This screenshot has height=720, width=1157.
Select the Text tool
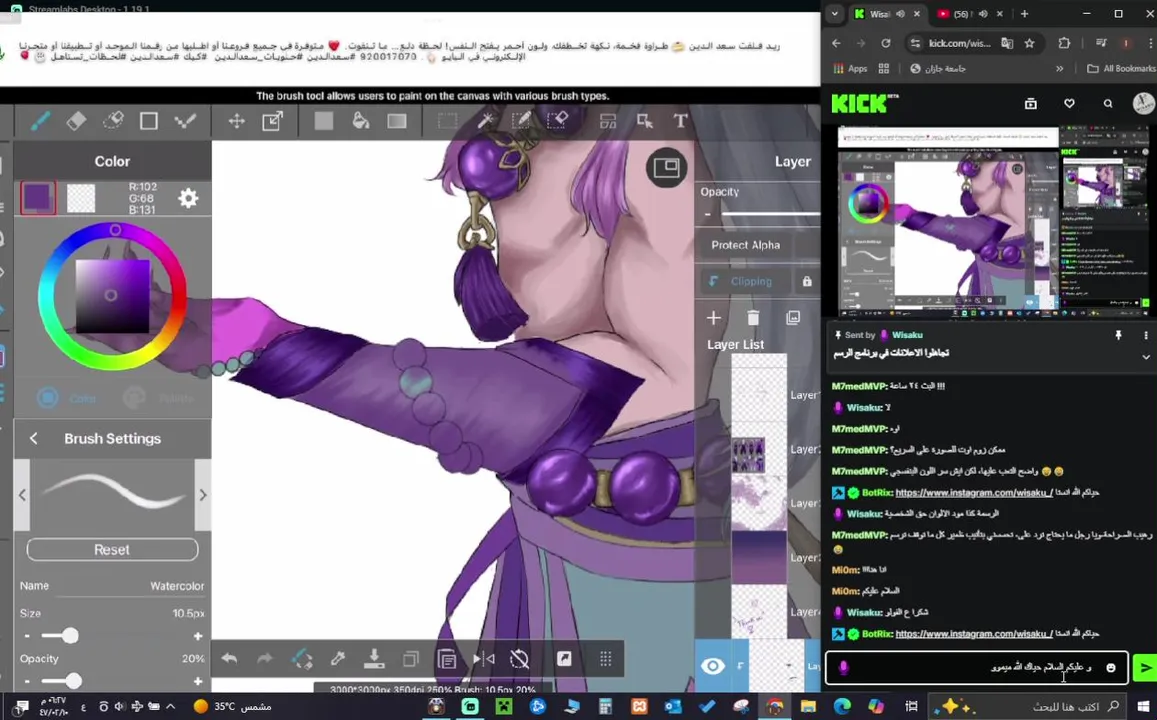pyautogui.click(x=680, y=121)
